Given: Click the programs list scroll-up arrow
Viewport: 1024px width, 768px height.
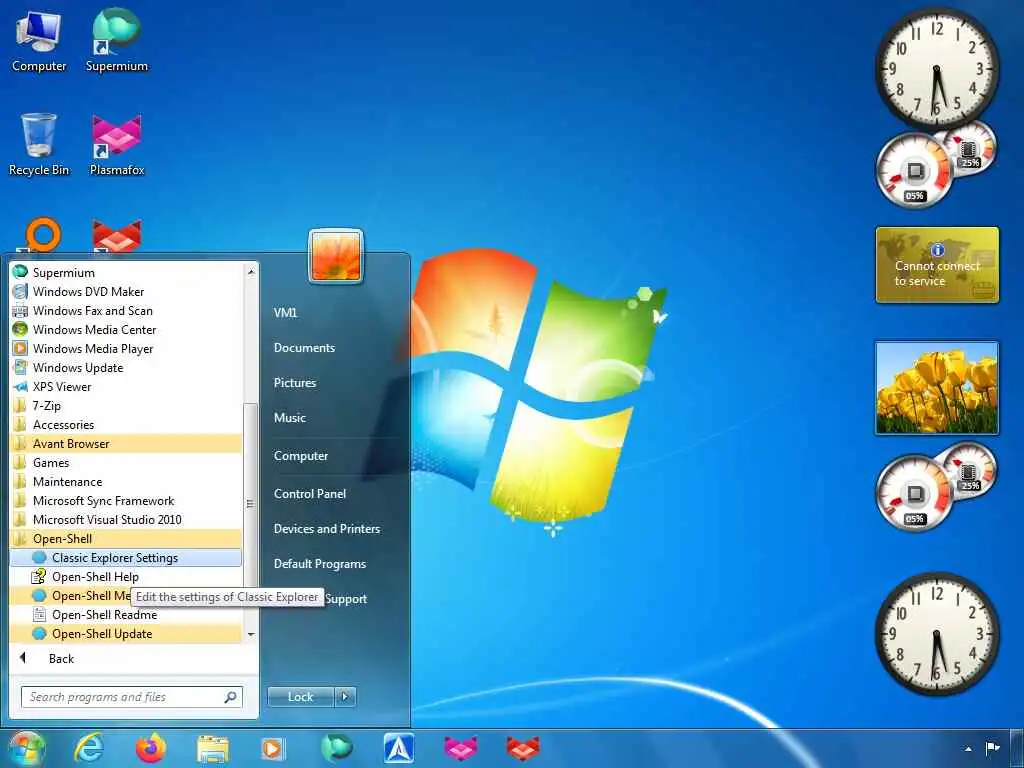Looking at the screenshot, I should point(251,271).
